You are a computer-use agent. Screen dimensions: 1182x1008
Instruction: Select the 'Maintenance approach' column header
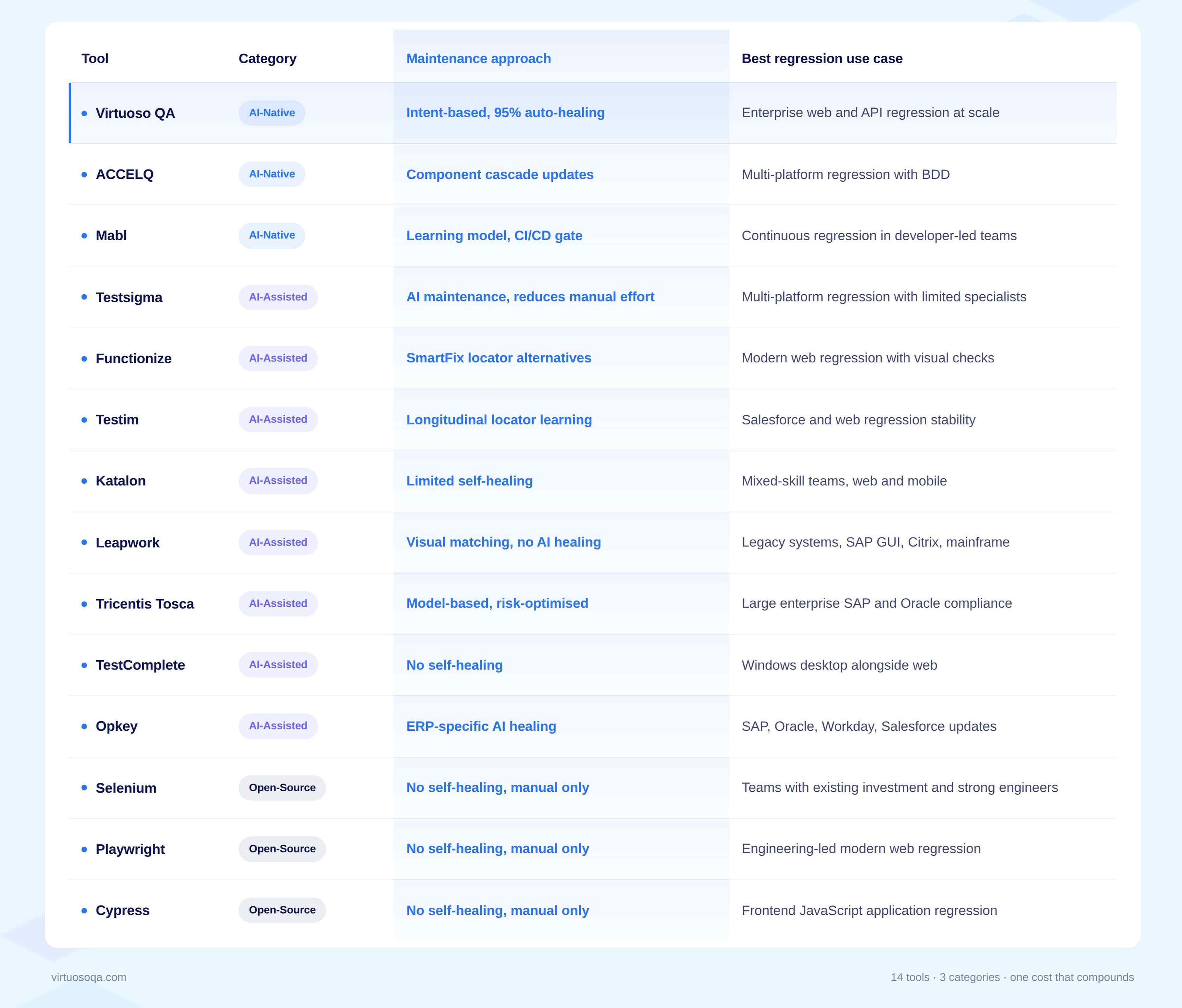coord(479,59)
